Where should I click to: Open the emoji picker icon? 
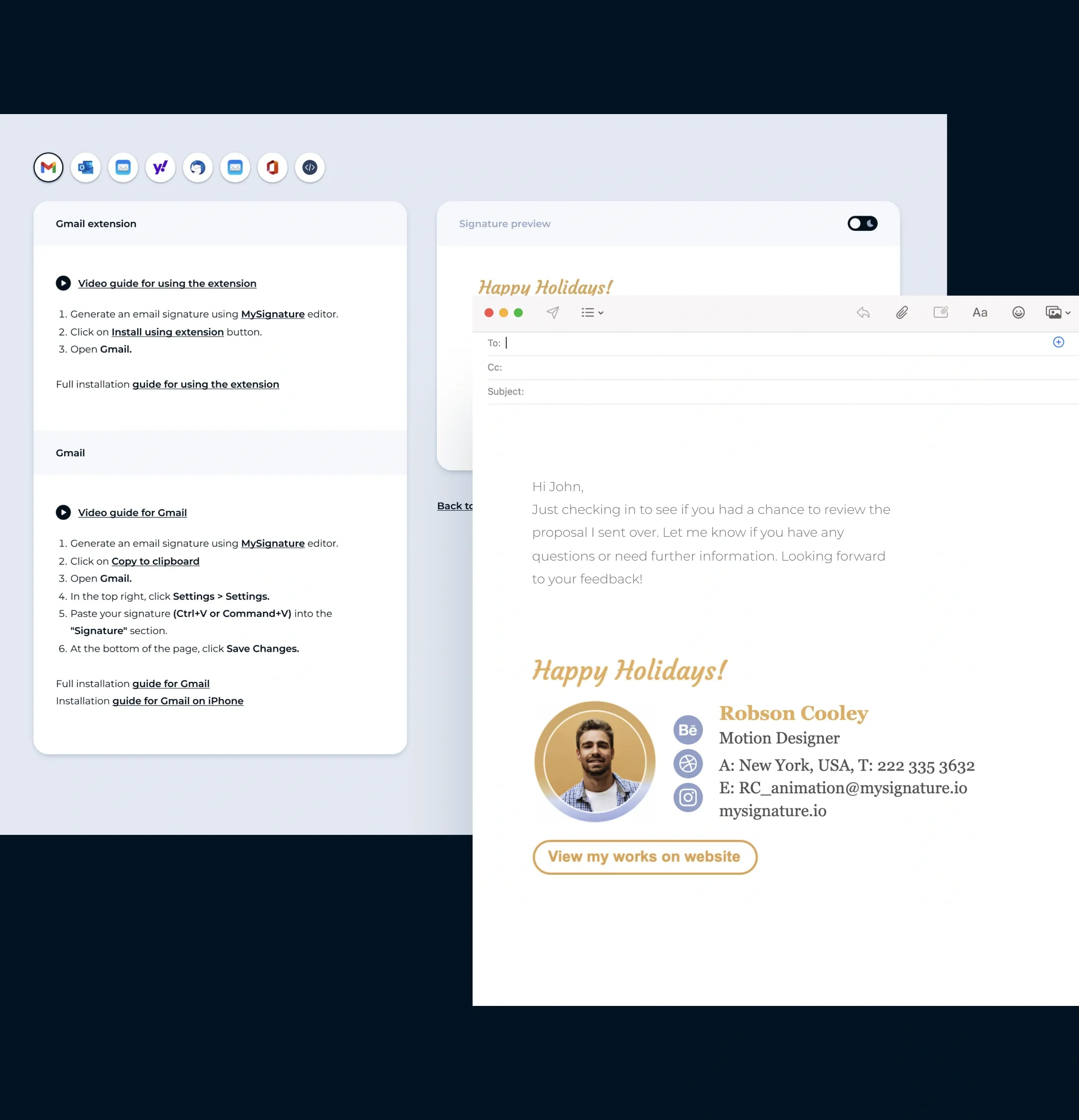coord(1018,313)
